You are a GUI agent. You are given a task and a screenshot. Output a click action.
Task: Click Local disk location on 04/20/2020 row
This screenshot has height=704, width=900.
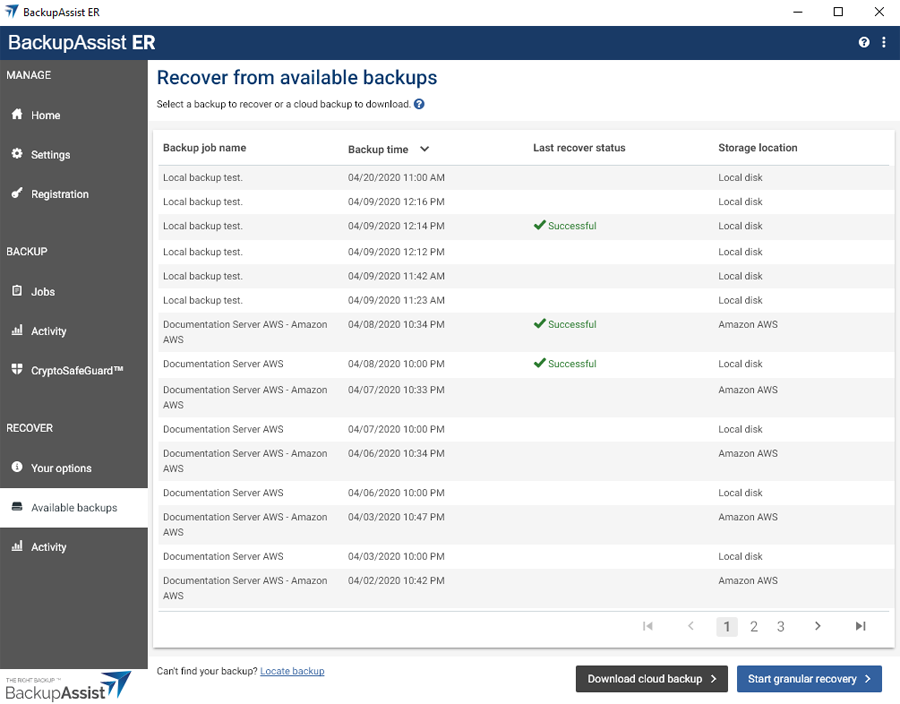click(740, 178)
